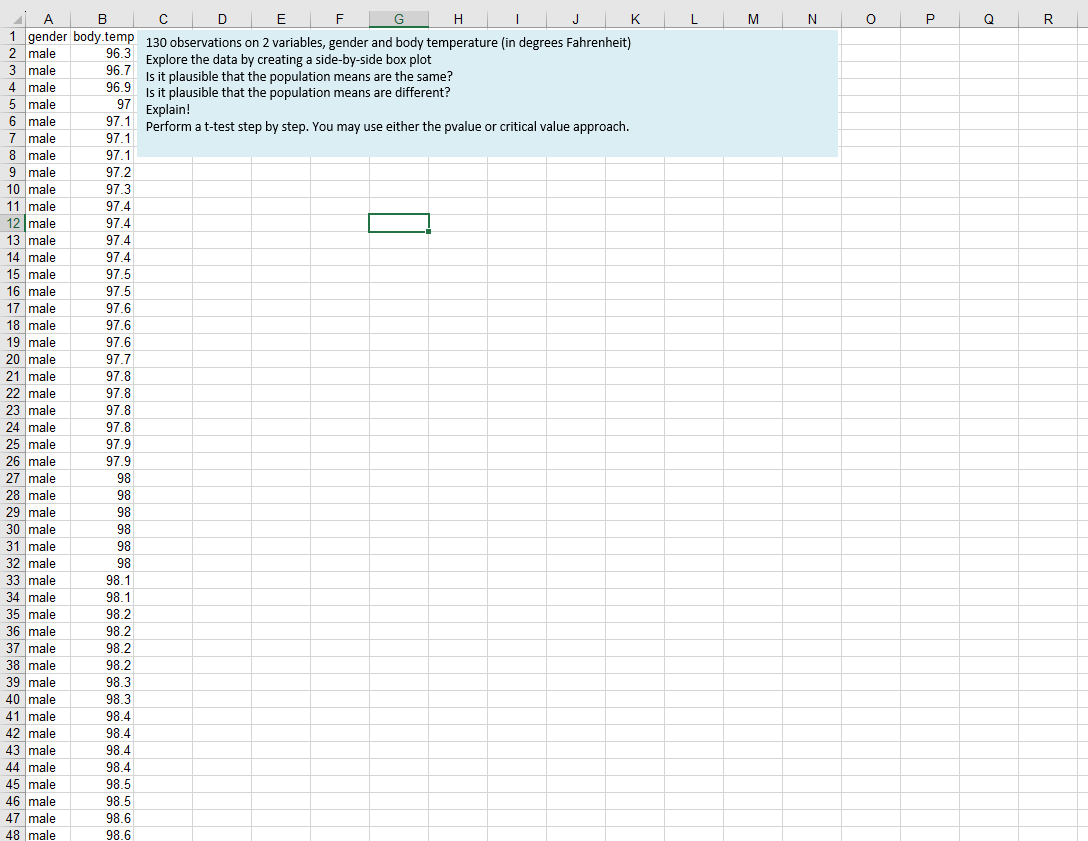The width and height of the screenshot is (1088, 841).
Task: Click the "Perform a t-test step by step" line
Action: click(x=387, y=126)
